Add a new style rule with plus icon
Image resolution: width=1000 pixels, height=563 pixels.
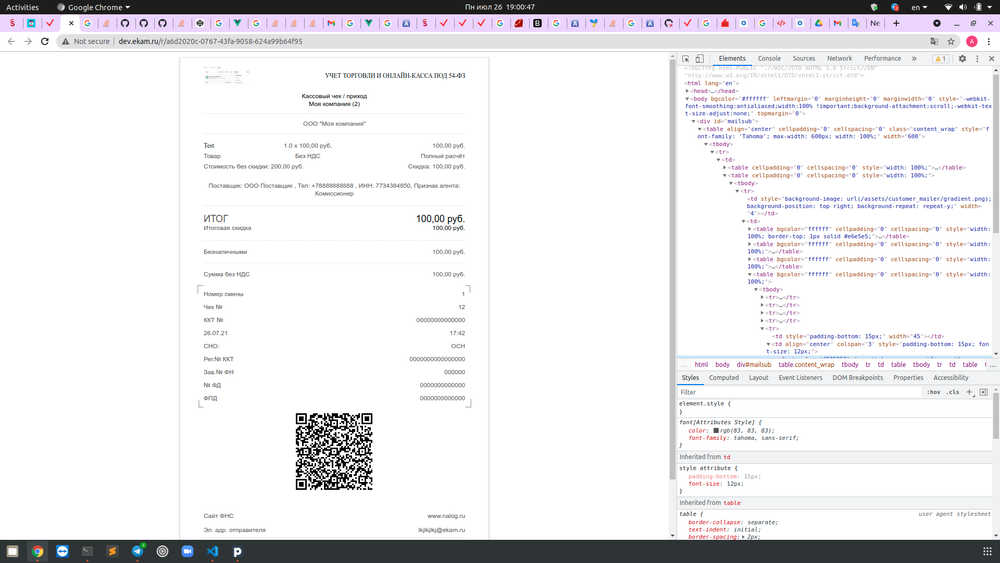[969, 392]
